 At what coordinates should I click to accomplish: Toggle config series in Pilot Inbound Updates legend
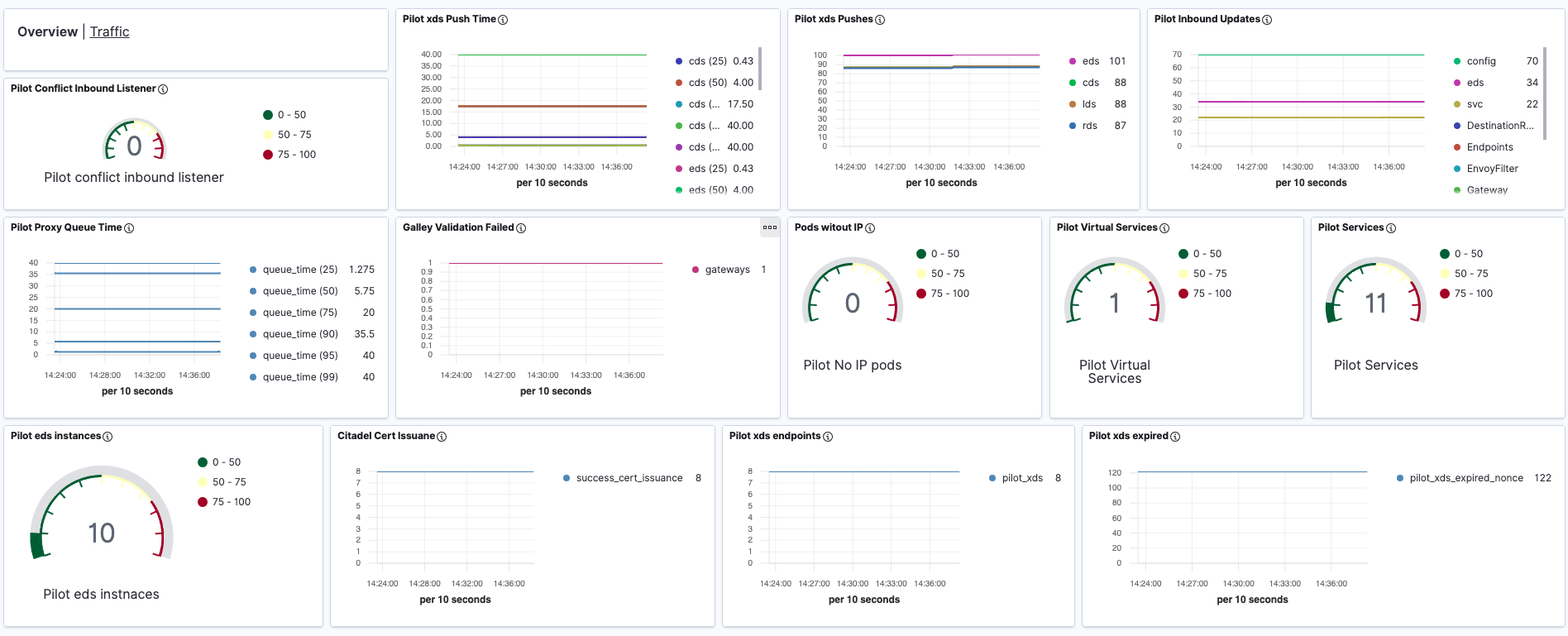click(1480, 61)
